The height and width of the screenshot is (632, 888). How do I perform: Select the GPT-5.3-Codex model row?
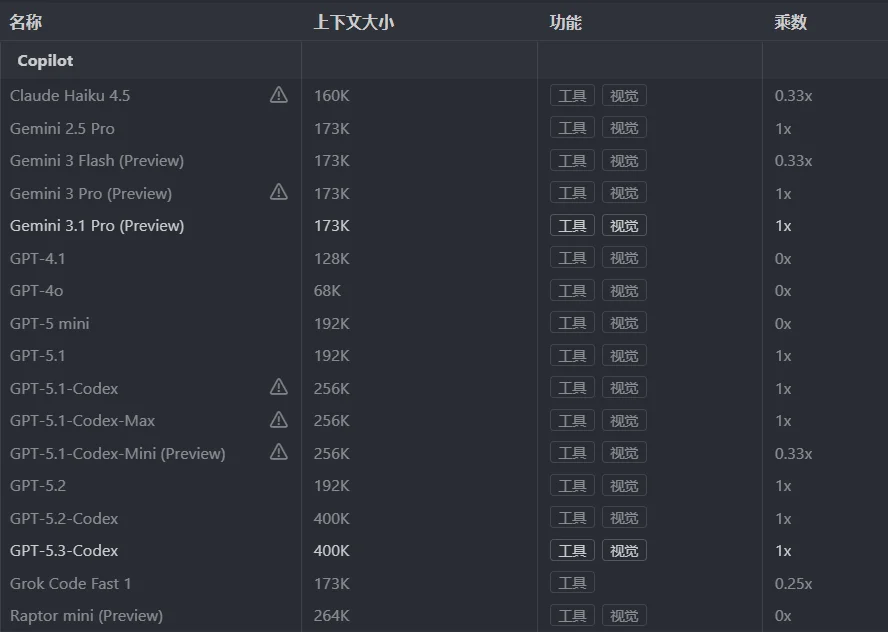pyautogui.click(x=64, y=551)
